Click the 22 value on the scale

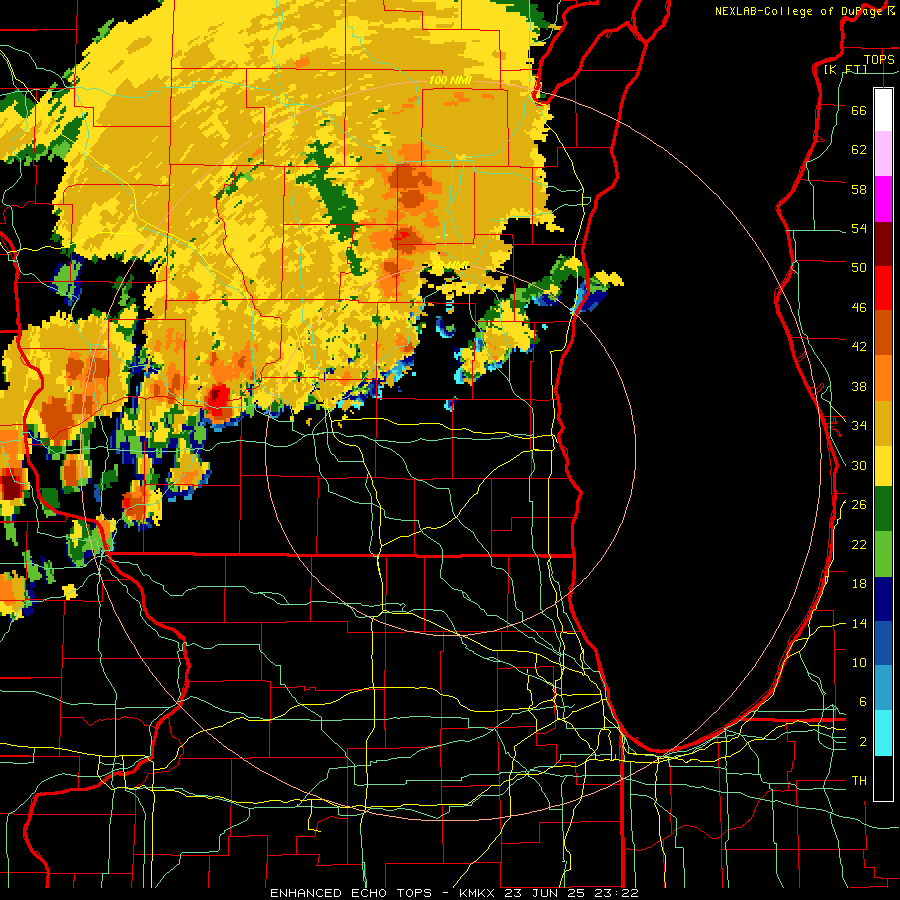click(x=859, y=545)
